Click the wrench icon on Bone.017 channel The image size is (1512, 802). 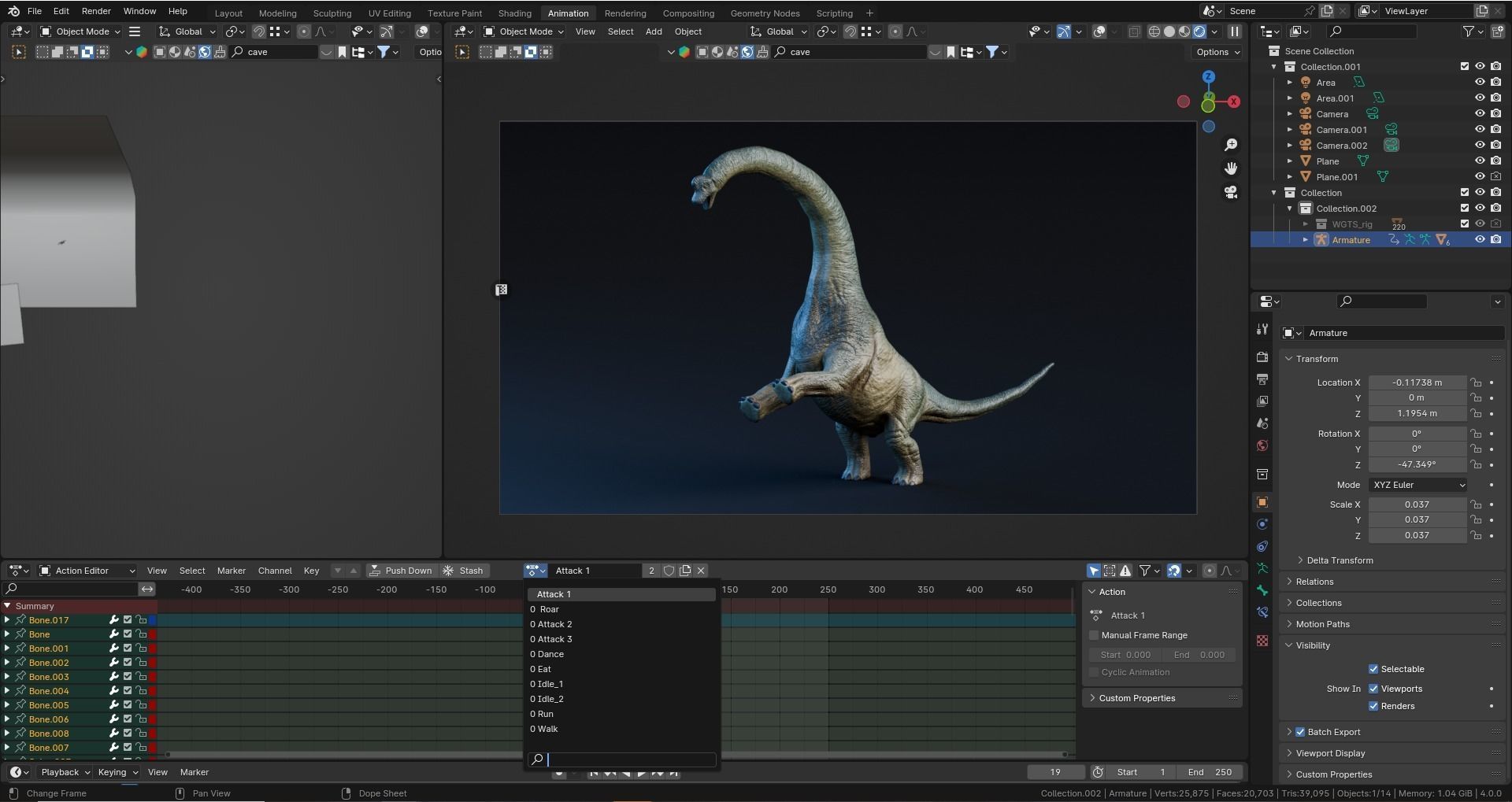coord(113,620)
